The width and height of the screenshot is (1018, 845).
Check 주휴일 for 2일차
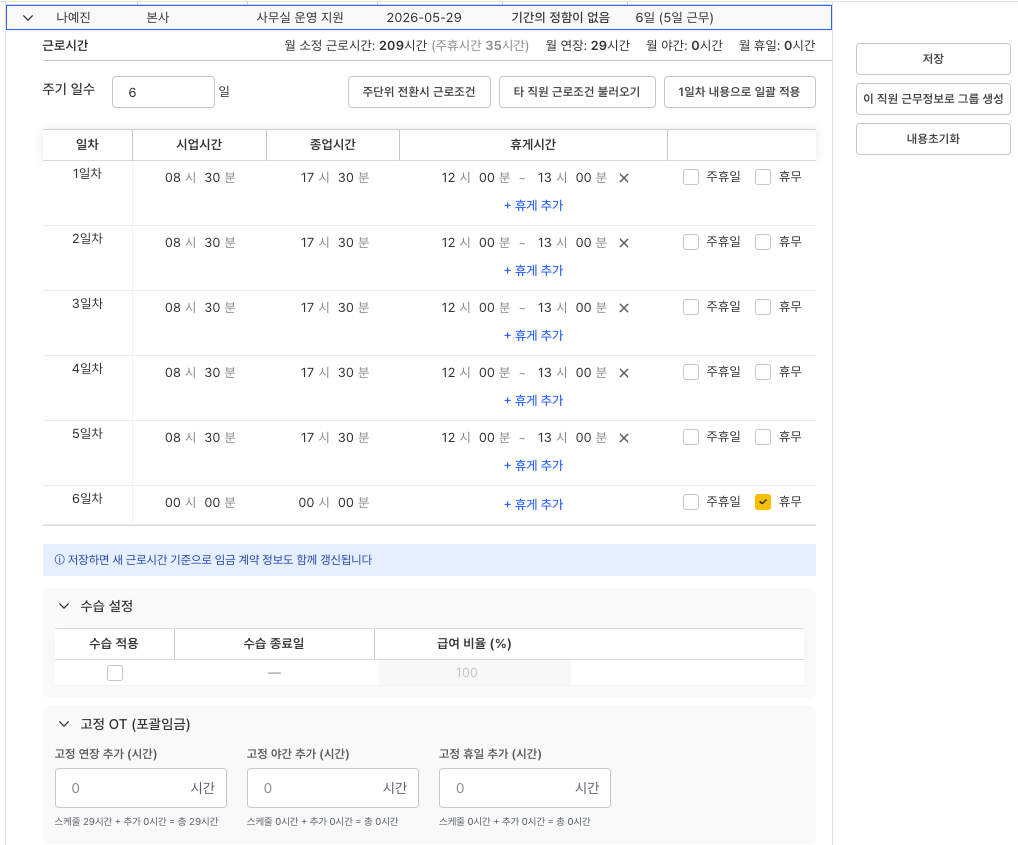(691, 241)
